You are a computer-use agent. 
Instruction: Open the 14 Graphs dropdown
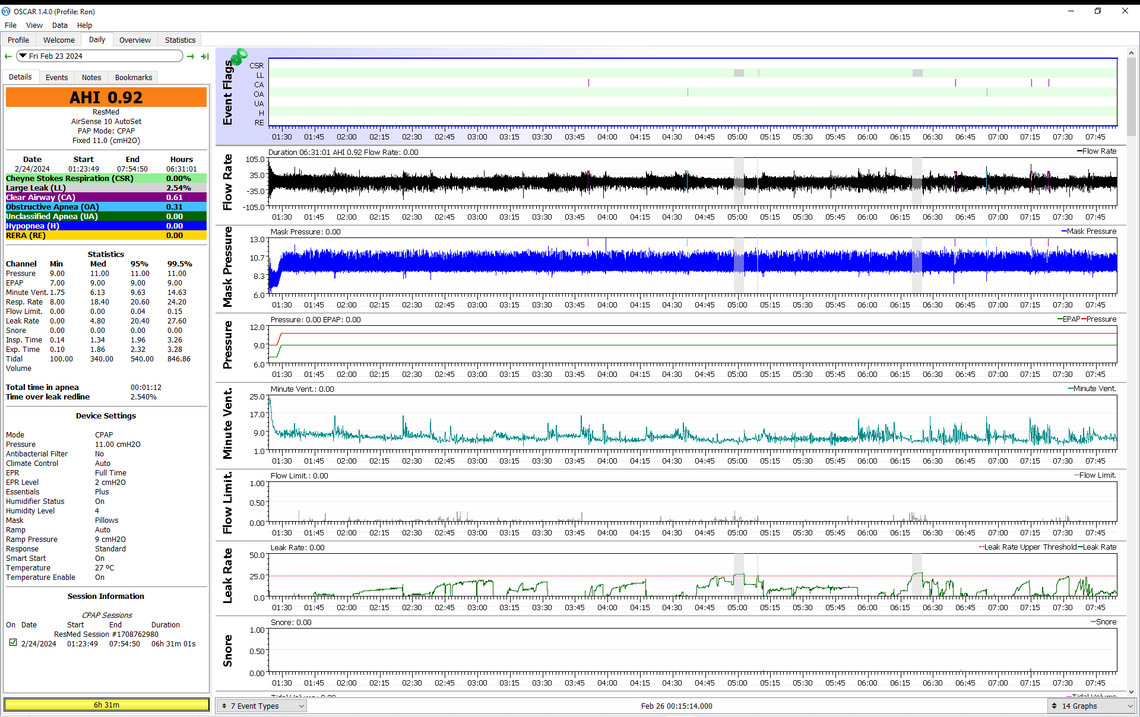(x=1092, y=706)
